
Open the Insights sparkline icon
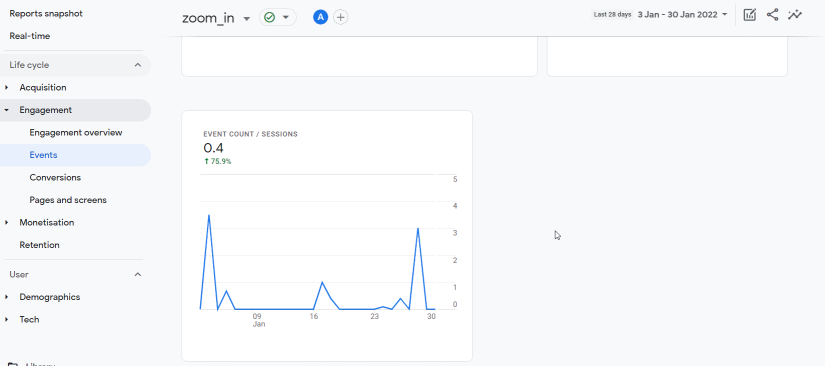coord(794,15)
